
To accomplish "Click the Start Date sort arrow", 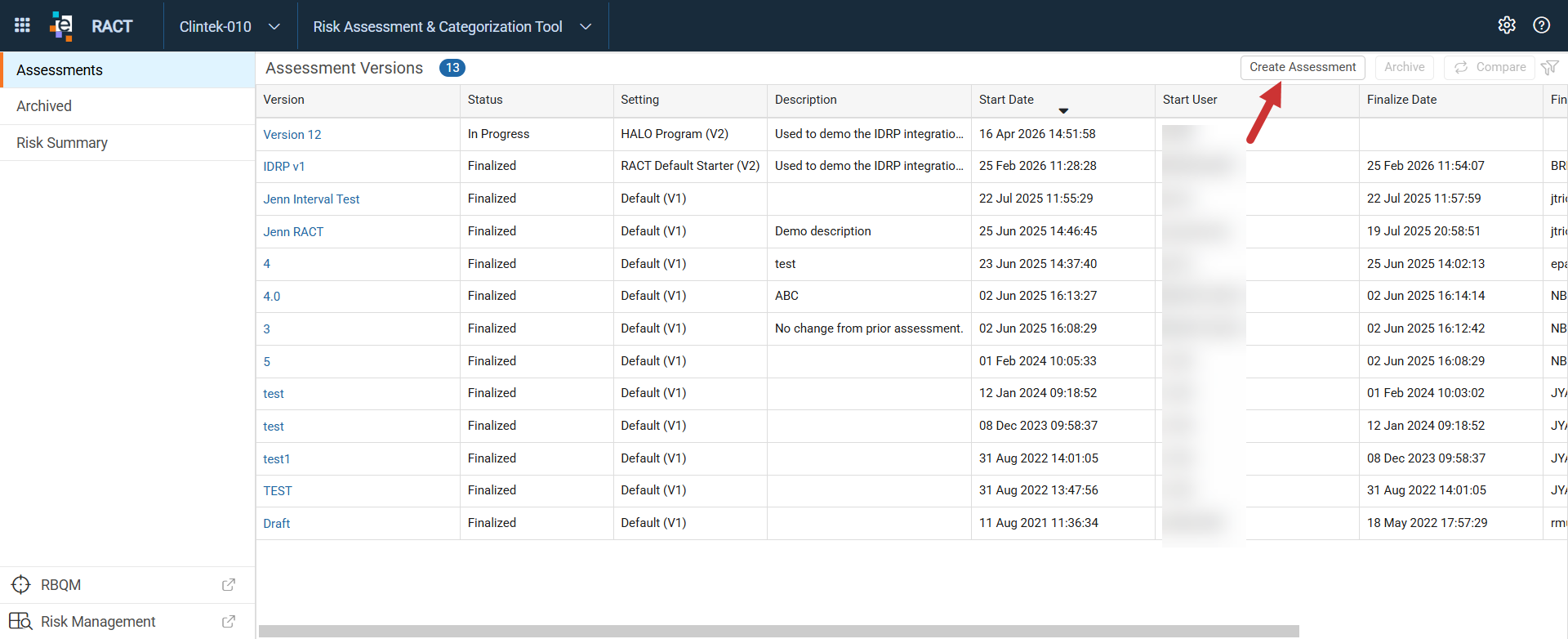I will click(1063, 110).
